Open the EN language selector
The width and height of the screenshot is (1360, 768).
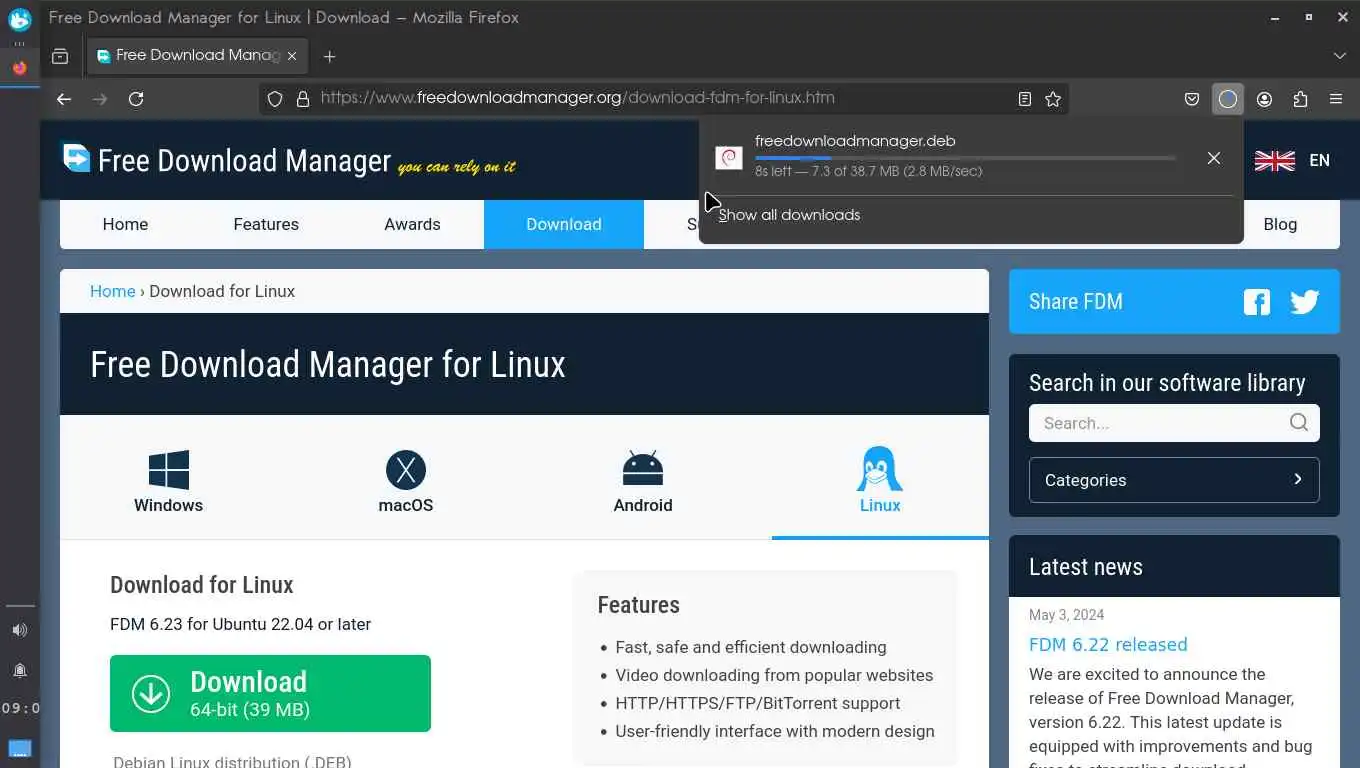(x=1320, y=161)
